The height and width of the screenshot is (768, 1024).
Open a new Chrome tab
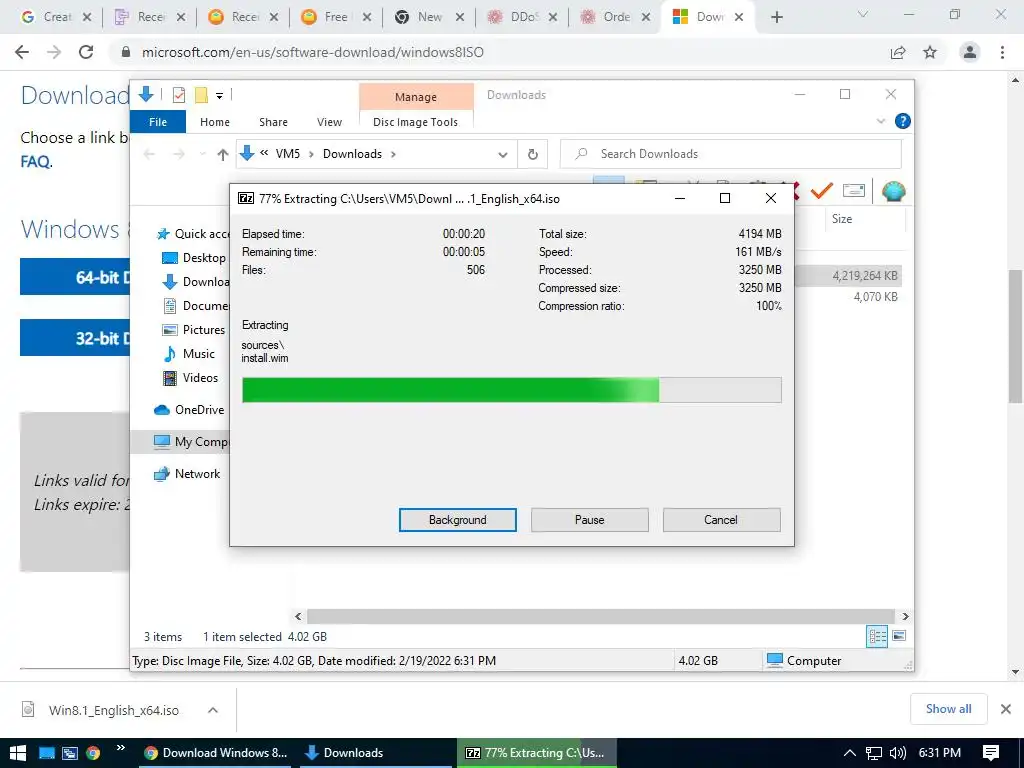click(x=776, y=18)
